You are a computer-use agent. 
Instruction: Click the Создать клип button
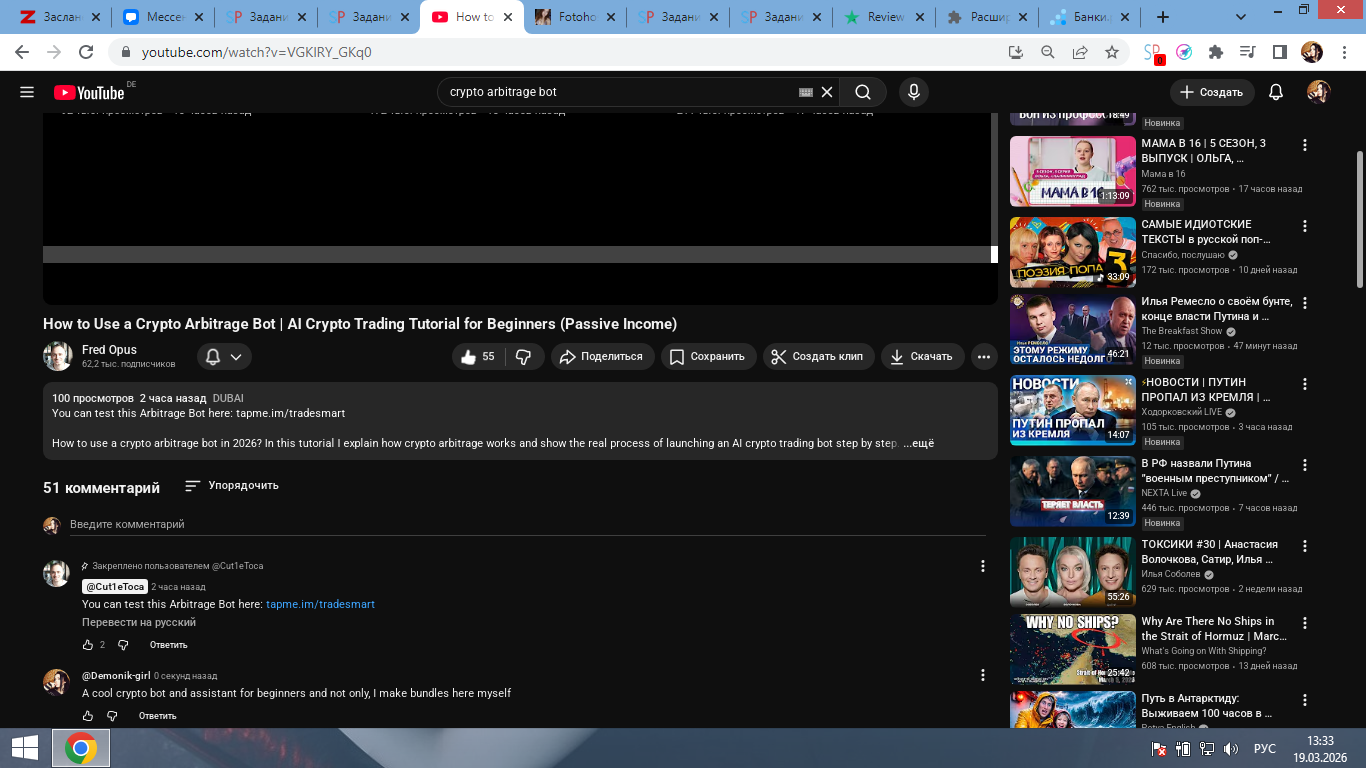(x=819, y=356)
